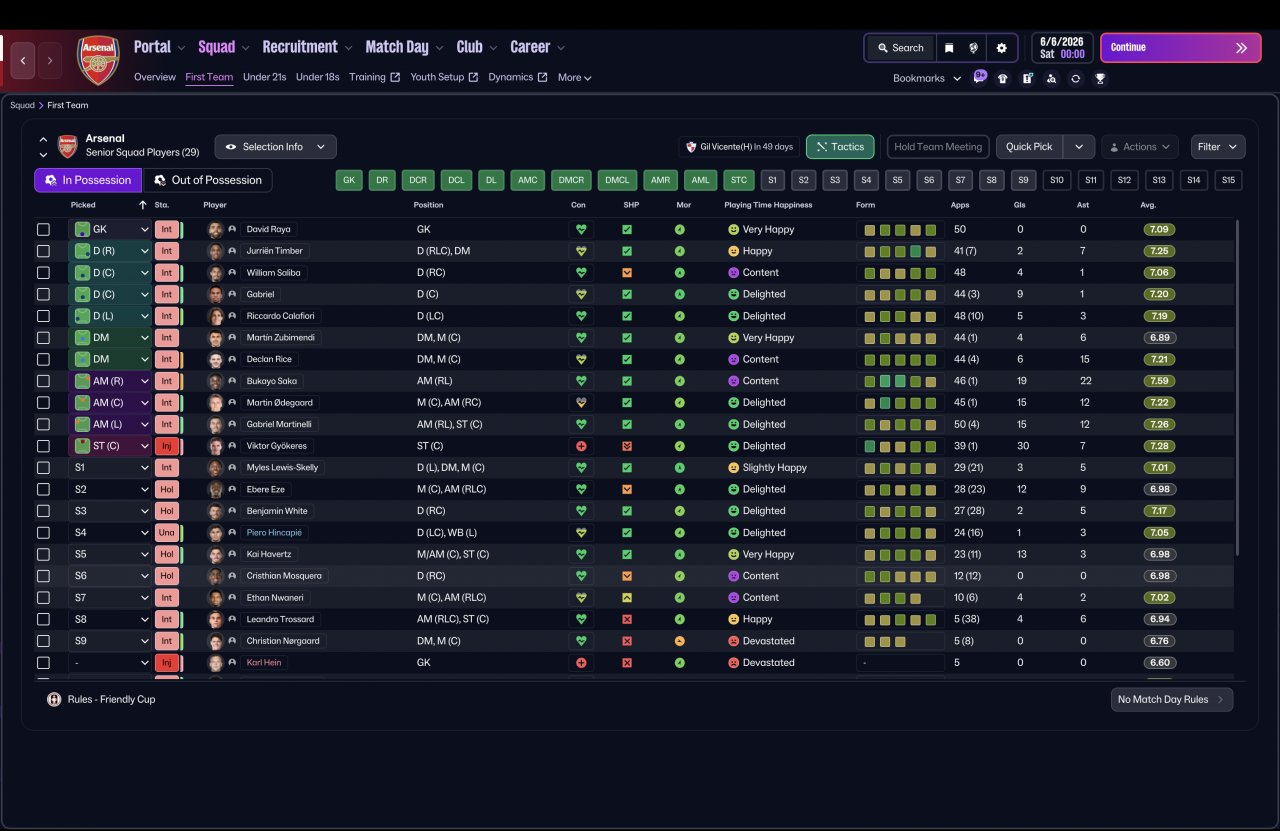The image size is (1280, 831).
Task: Click the info icon beside Bukayo Saka
Action: click(x=232, y=381)
